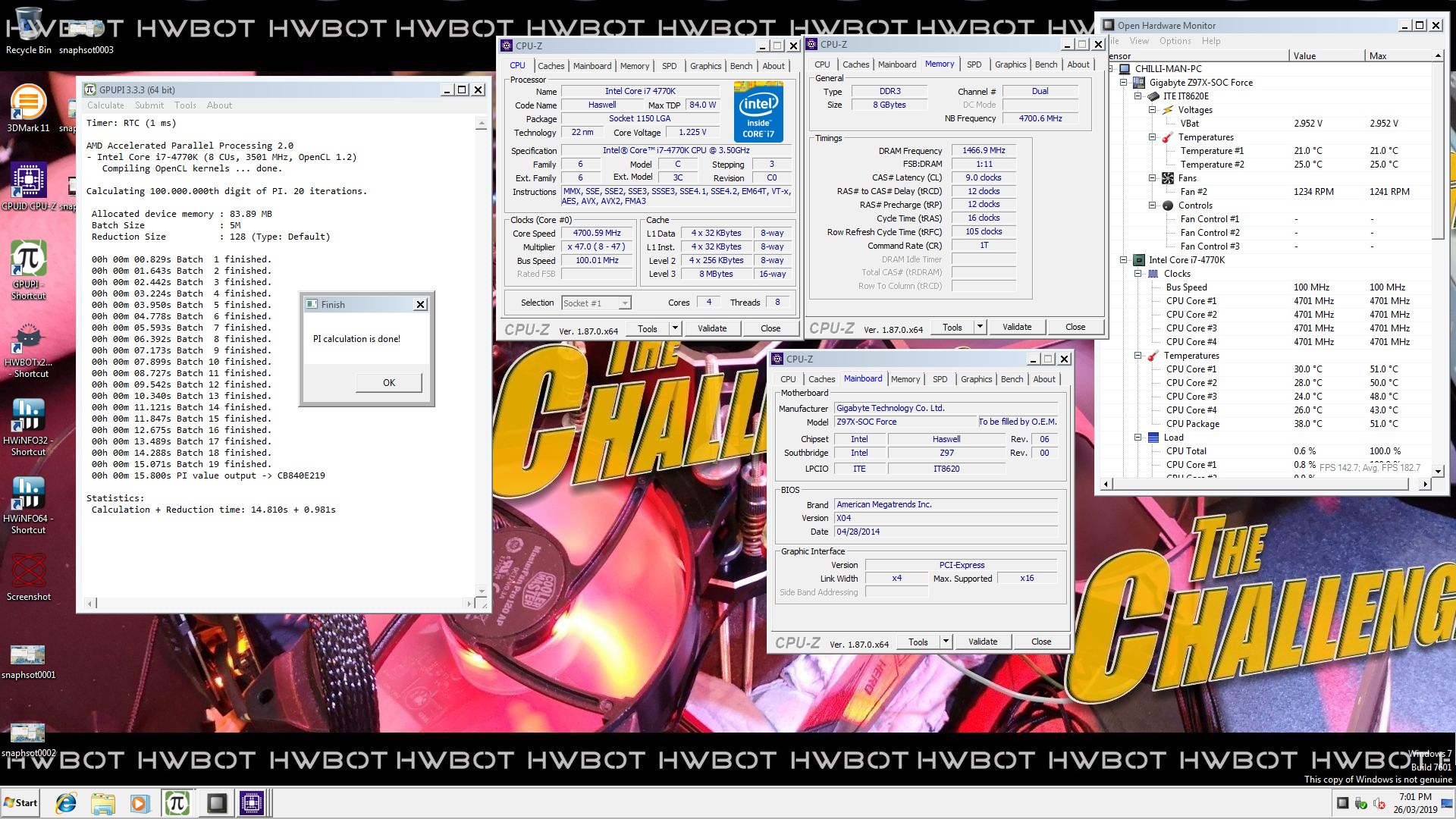Click the Value column header

point(1326,56)
